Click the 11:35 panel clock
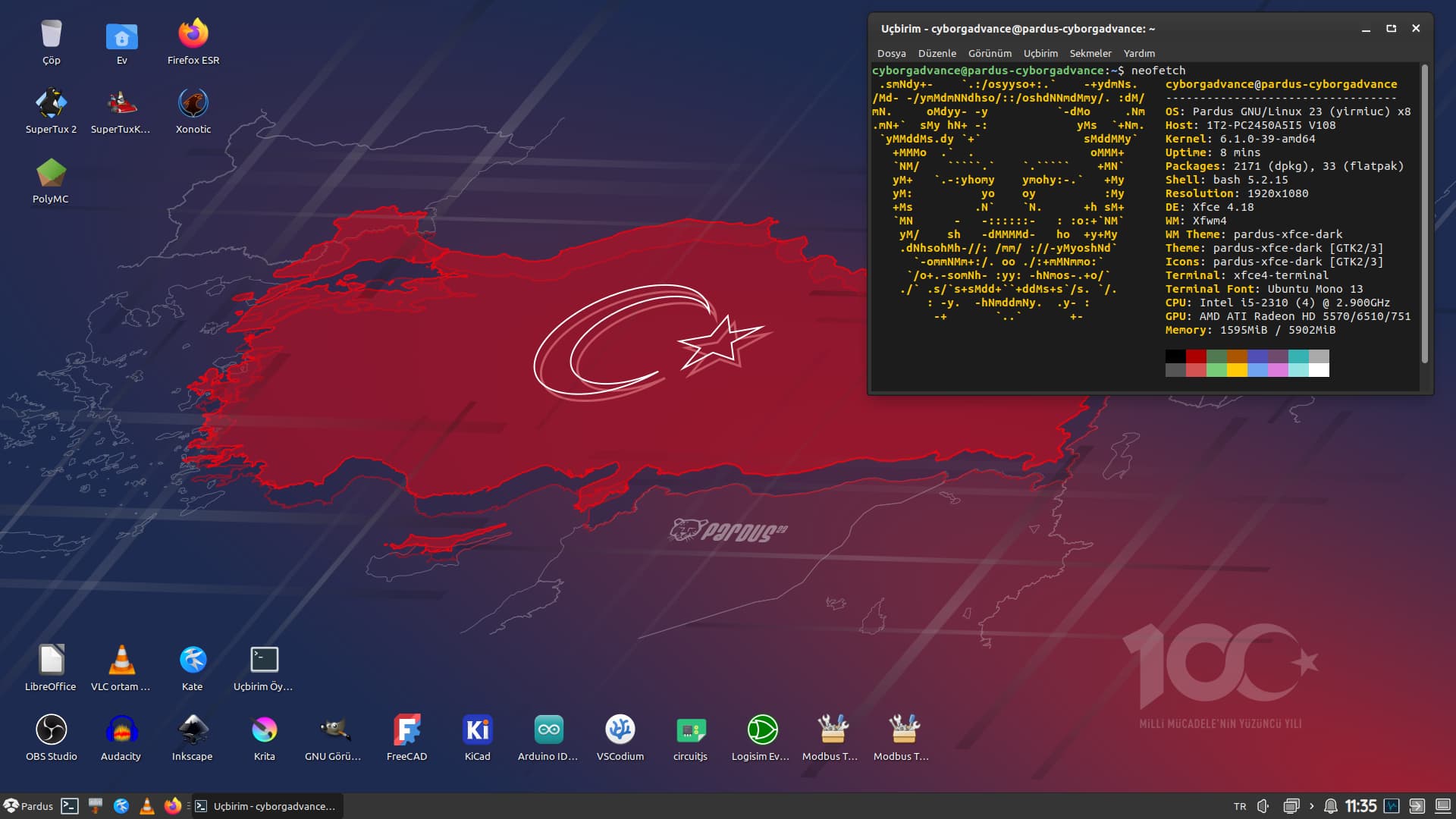 pos(1360,806)
